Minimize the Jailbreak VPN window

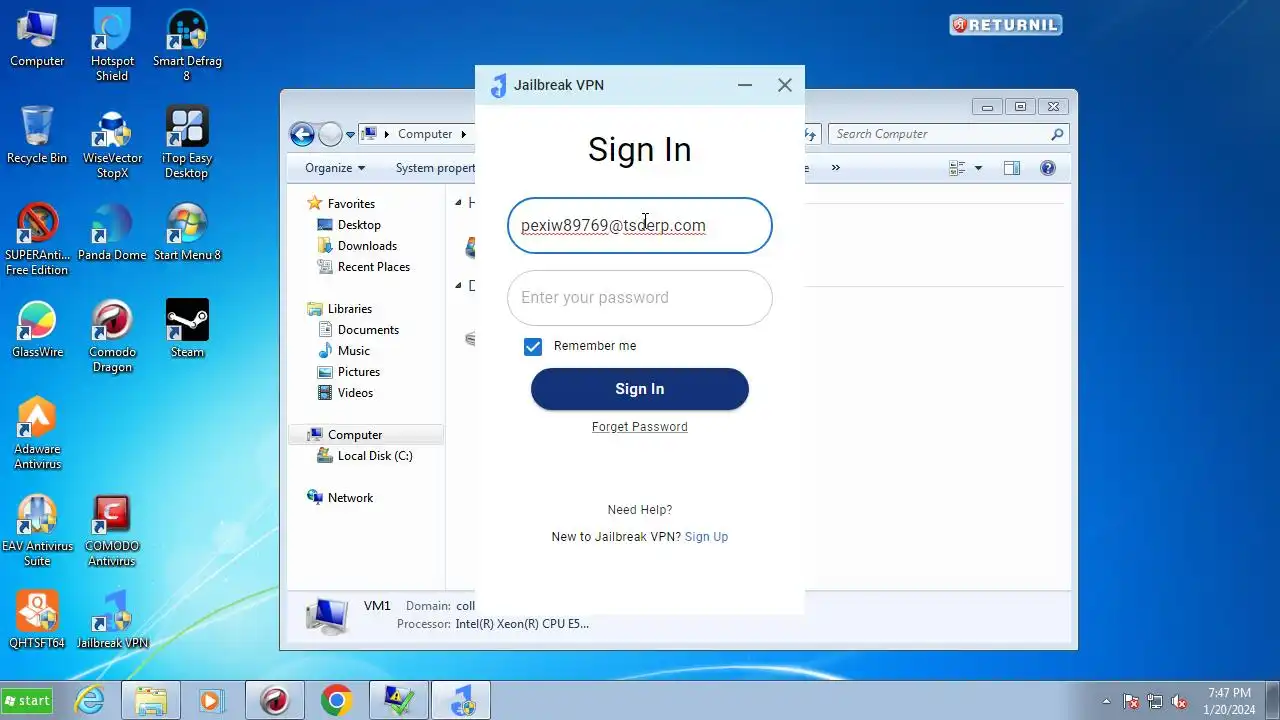(745, 85)
